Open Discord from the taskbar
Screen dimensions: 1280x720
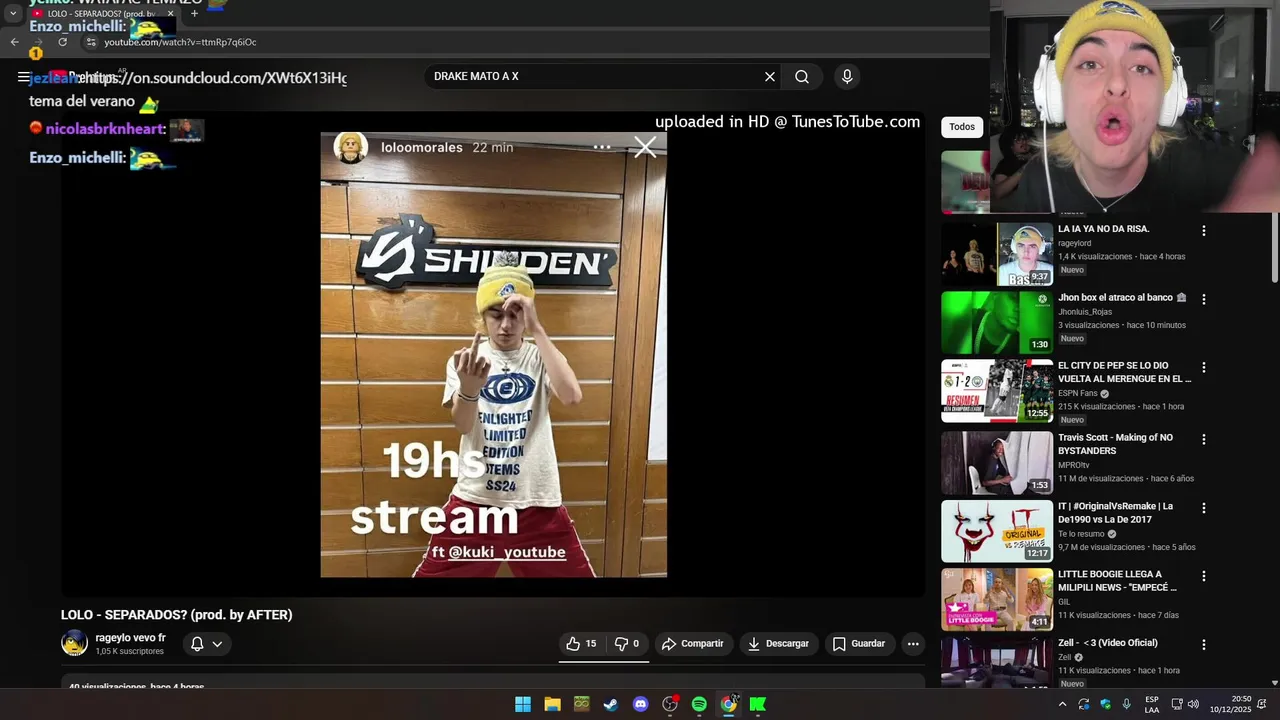[641, 704]
